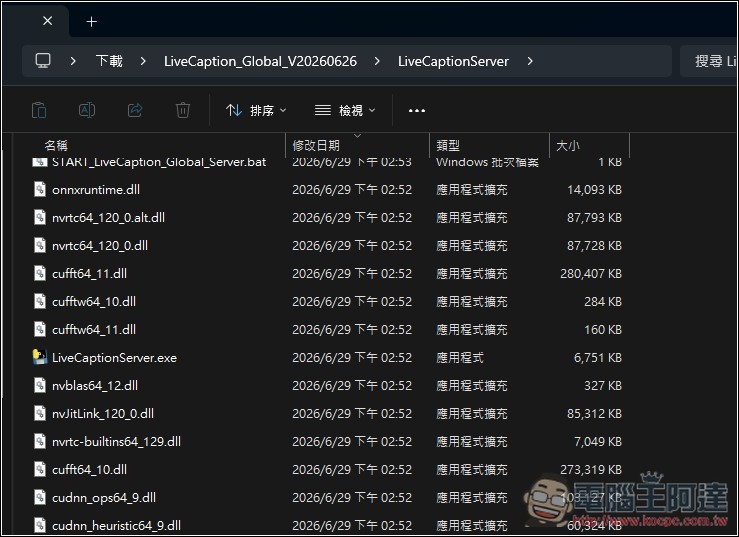Image resolution: width=739 pixels, height=537 pixels.
Task: Click the LiveCaptionServer.exe file name
Action: tap(115, 357)
